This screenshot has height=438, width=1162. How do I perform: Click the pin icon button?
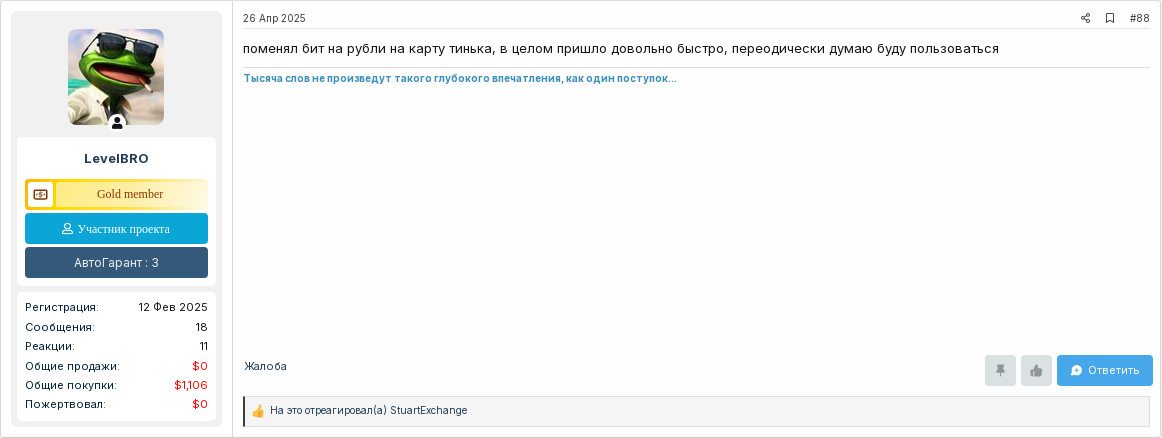1000,371
